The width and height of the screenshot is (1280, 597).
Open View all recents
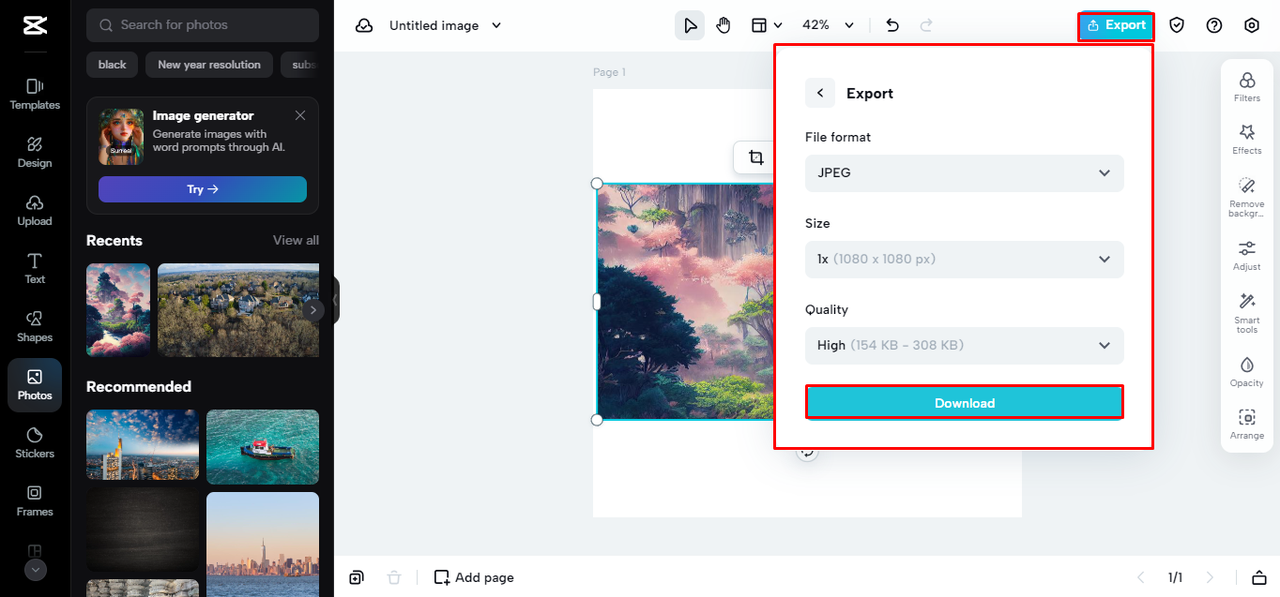296,240
